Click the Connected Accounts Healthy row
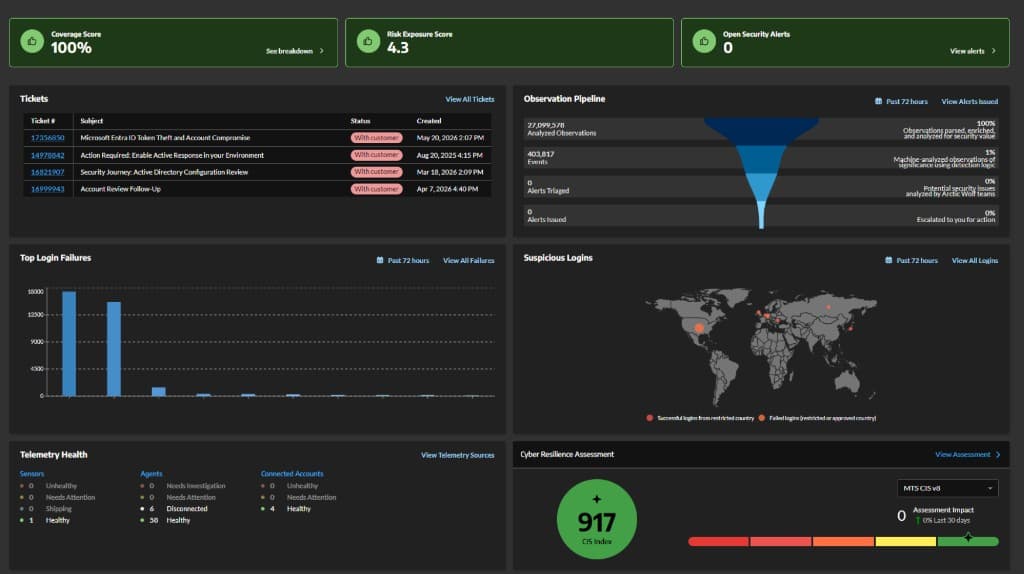The width and height of the screenshot is (1024, 574). [286, 509]
